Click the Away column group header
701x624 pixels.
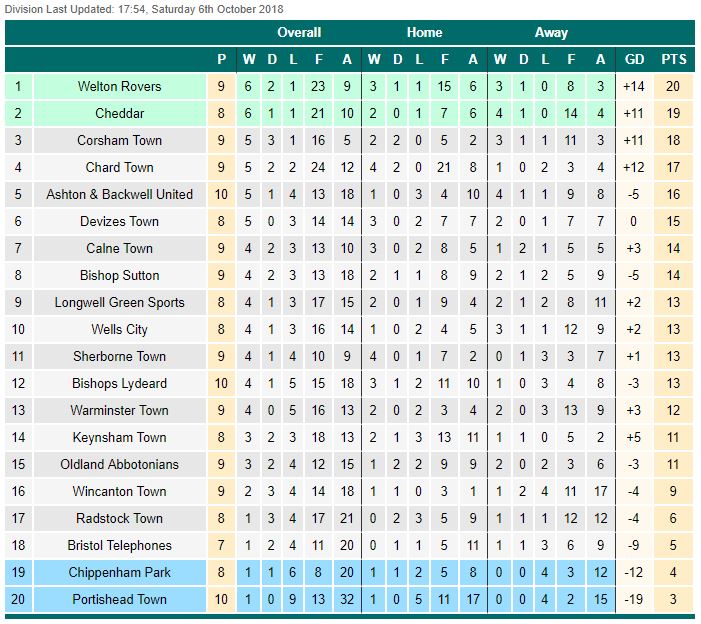pos(550,32)
